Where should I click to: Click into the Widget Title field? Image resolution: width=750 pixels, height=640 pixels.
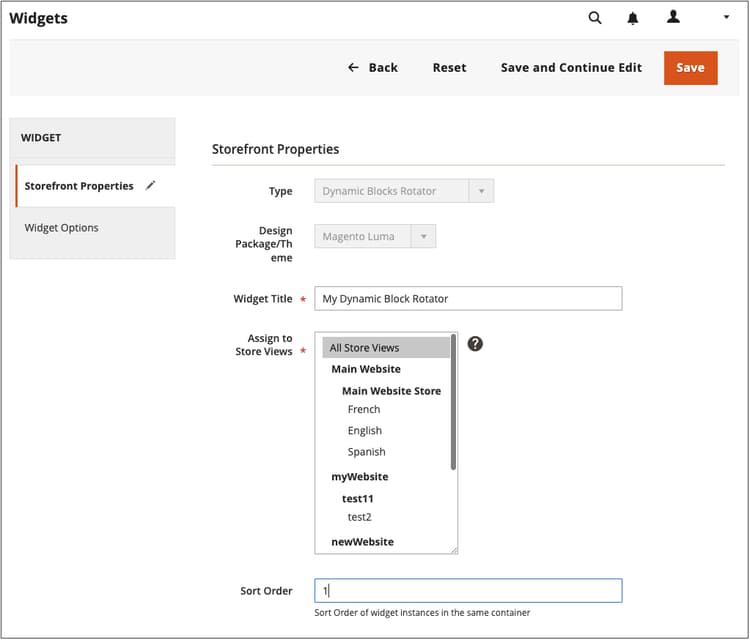tap(468, 299)
